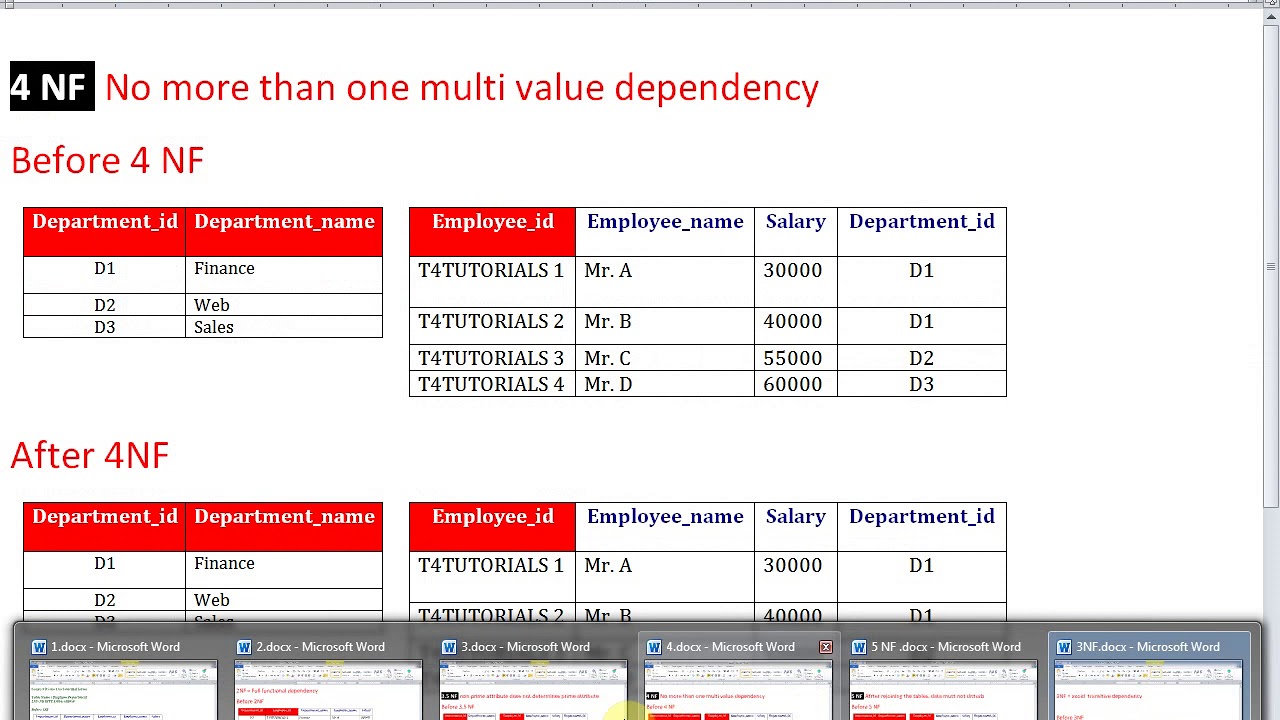Click D3 cell in Before department table

[x=105, y=327]
